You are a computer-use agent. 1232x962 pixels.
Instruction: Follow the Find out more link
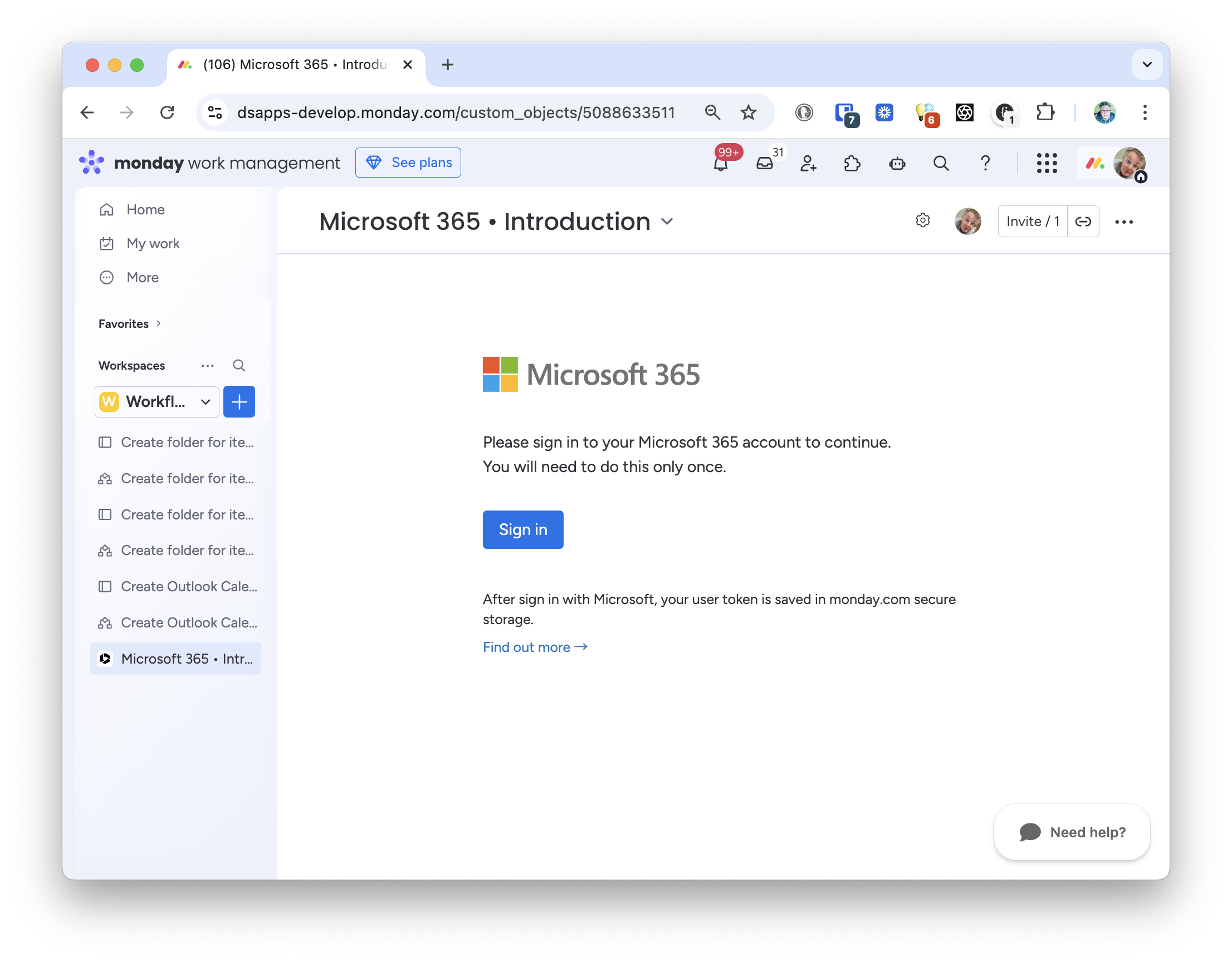[534, 647]
